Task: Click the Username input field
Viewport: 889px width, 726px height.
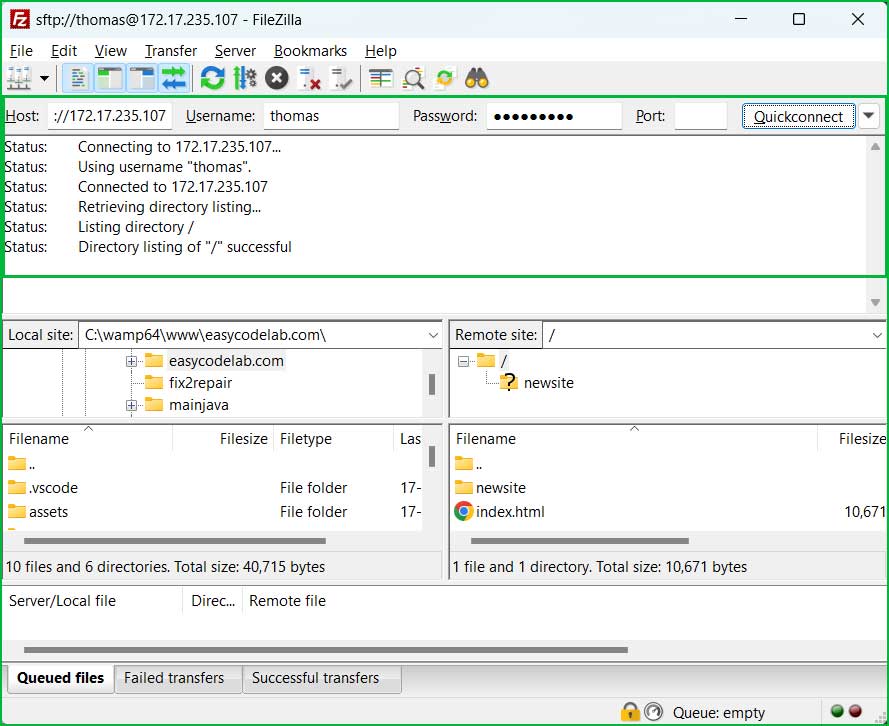Action: click(331, 116)
